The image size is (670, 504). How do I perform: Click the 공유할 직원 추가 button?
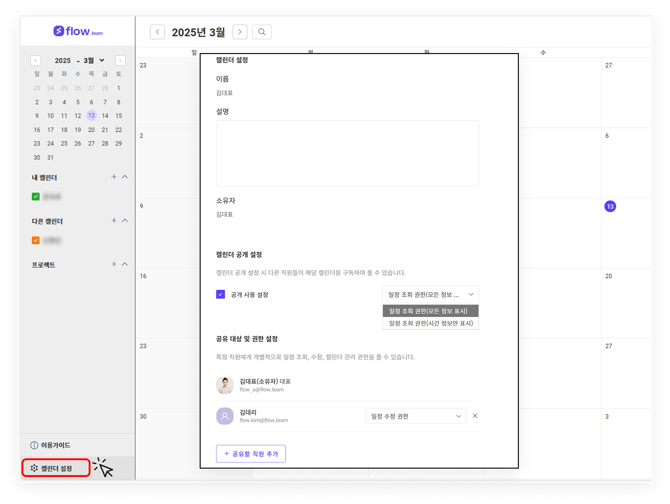coord(251,454)
